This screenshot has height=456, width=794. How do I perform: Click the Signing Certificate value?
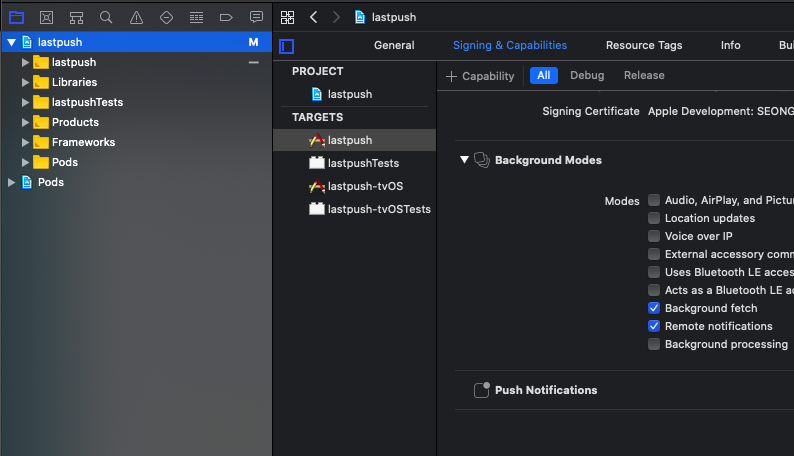[x=721, y=111]
